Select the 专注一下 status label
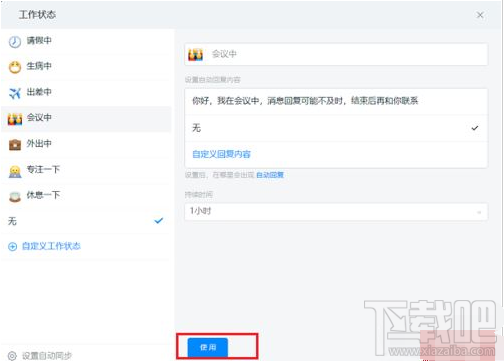 (43, 169)
